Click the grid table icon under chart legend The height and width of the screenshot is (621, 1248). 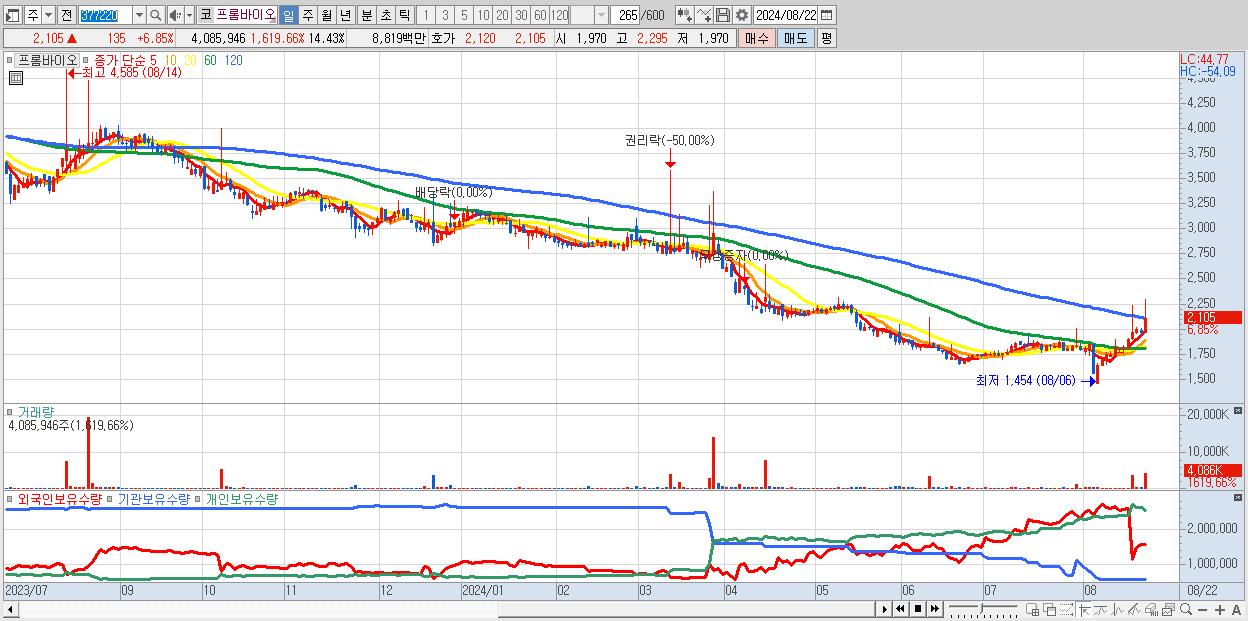pos(14,79)
